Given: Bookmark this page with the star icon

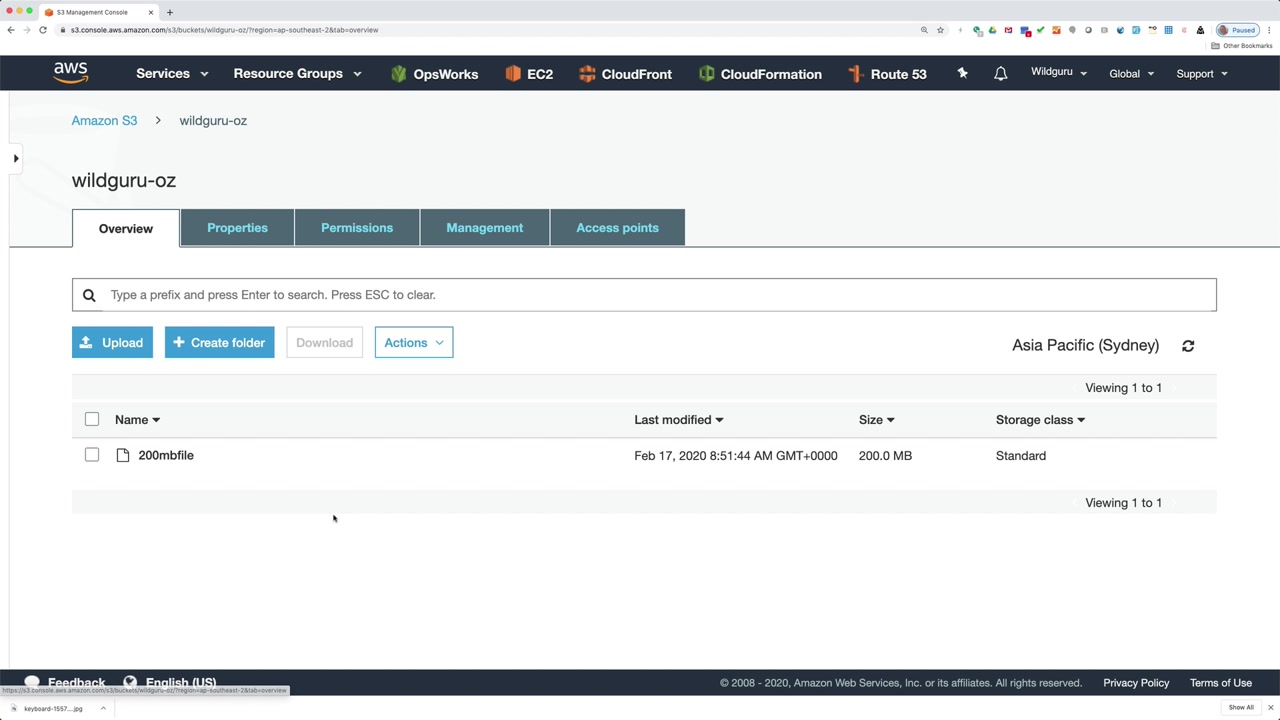Looking at the screenshot, I should [x=940, y=30].
